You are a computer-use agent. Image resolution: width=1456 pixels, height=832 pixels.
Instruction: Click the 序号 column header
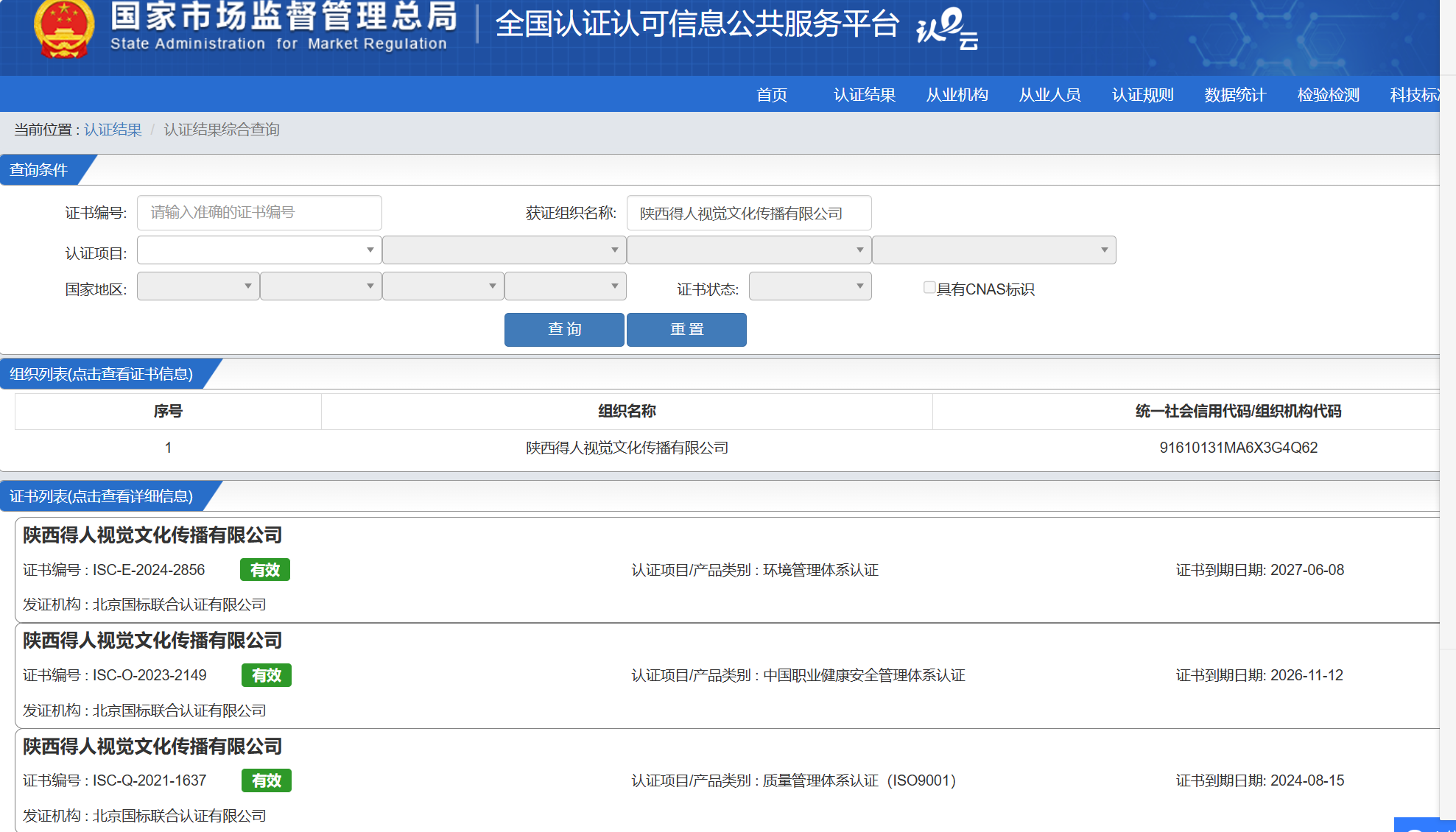click(168, 411)
